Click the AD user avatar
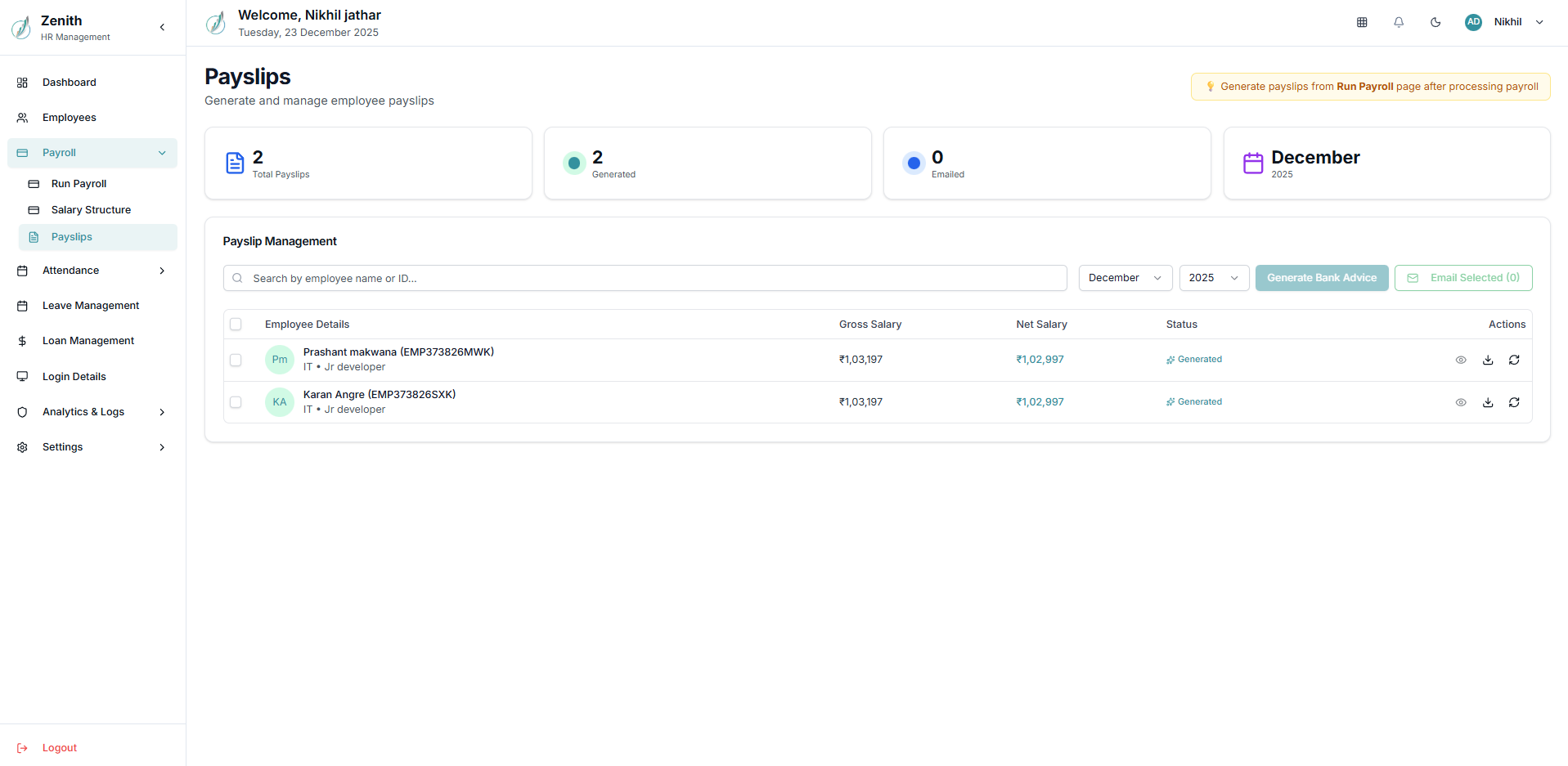1568x766 pixels. tap(1473, 22)
